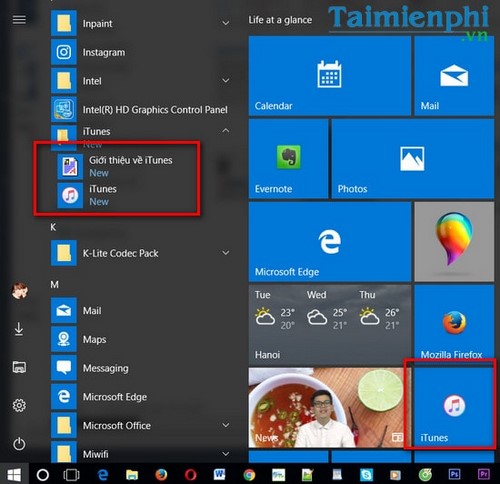The width and height of the screenshot is (500, 484).
Task: Open Microsoft Edge in the app list
Action: (x=141, y=397)
